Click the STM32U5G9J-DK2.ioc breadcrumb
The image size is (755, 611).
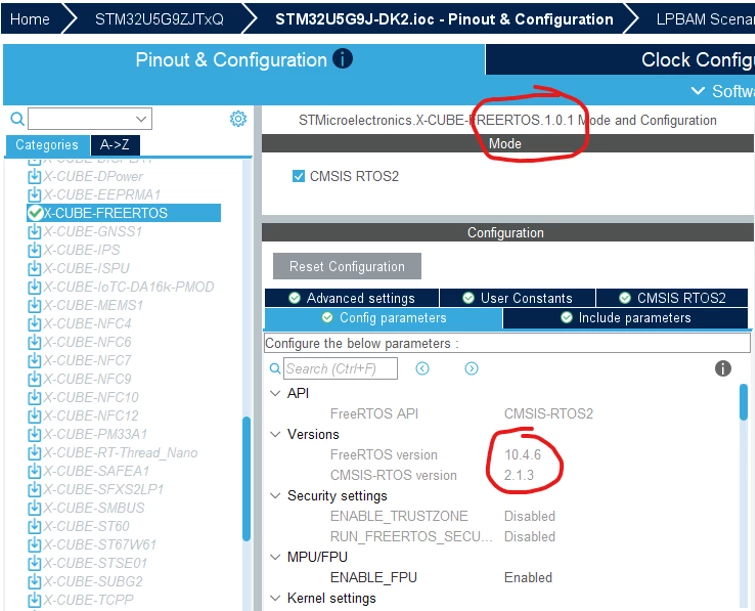tap(444, 19)
